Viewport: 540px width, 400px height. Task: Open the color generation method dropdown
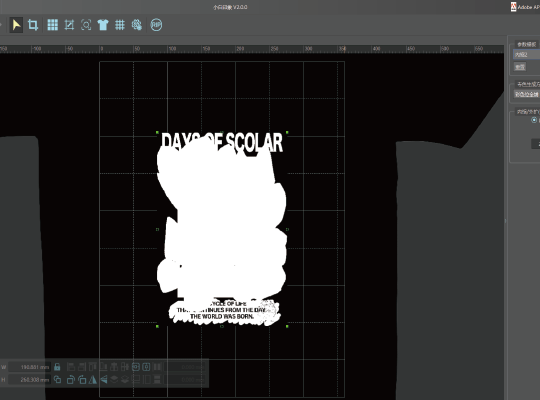pyautogui.click(x=527, y=94)
